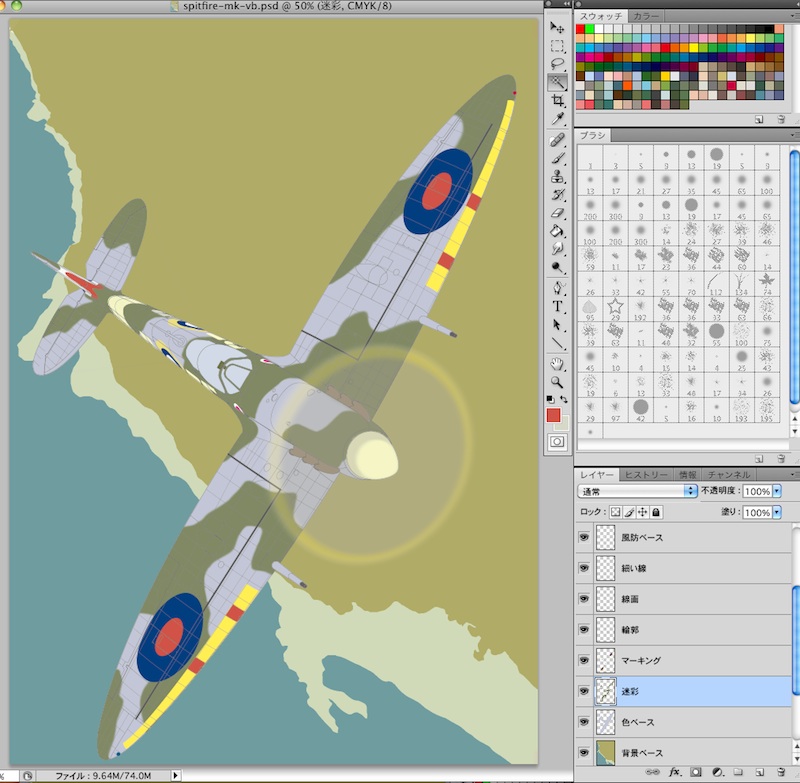Select the Clone Stamp tool
The image size is (800, 783).
tap(557, 176)
